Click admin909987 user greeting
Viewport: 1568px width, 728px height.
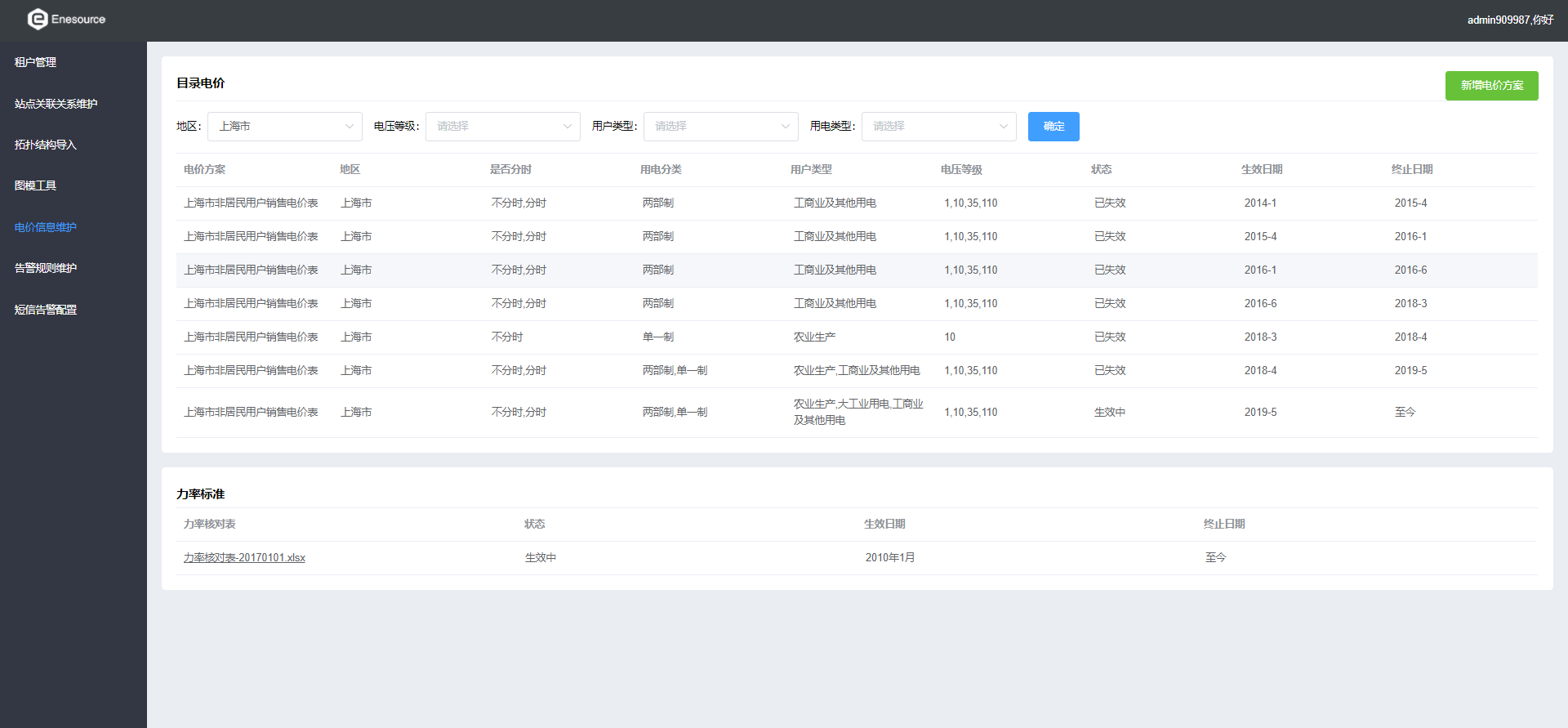click(1510, 20)
